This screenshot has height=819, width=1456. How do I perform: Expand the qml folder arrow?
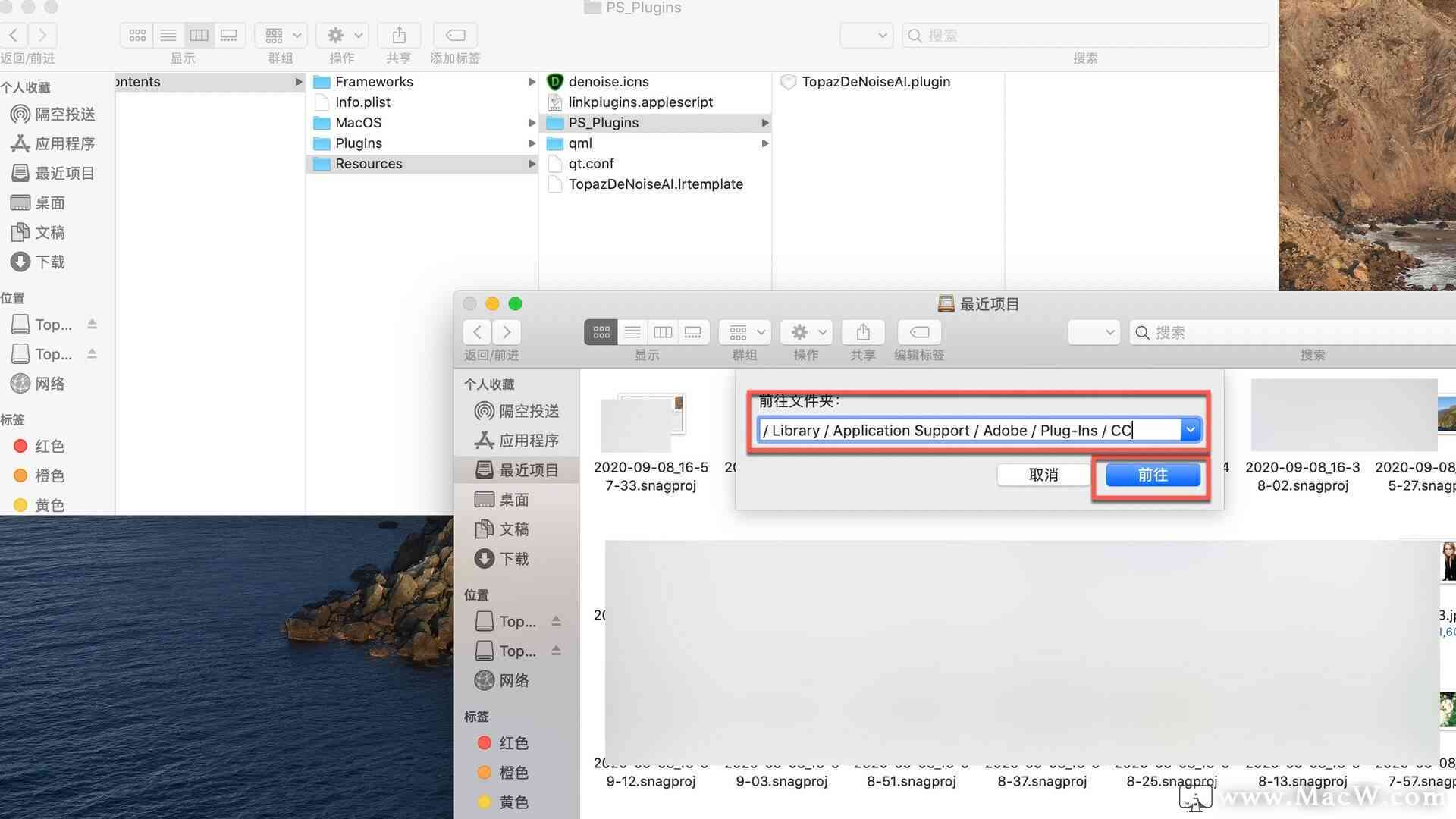coord(765,143)
